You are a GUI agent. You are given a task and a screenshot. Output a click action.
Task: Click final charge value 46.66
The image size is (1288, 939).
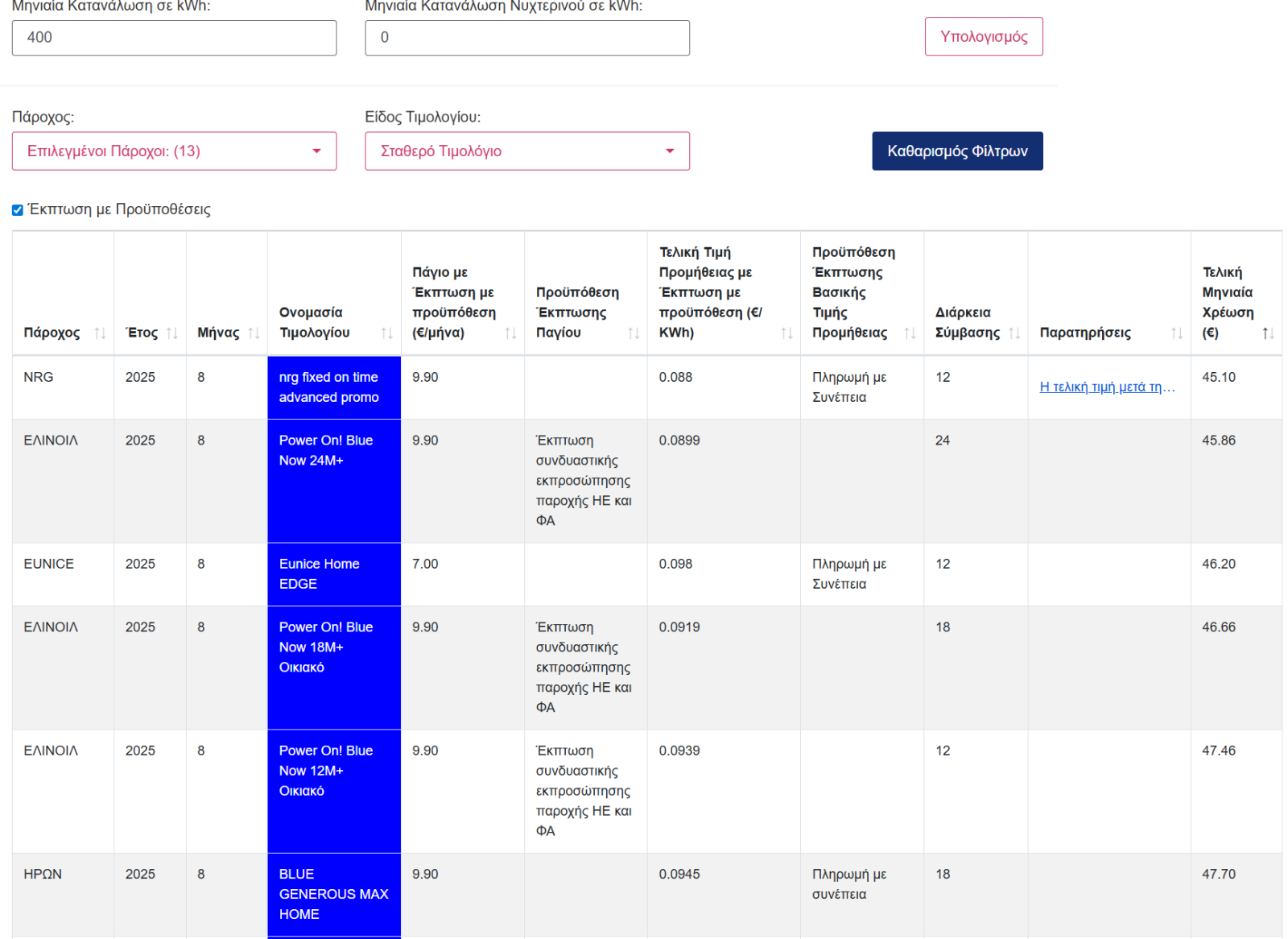pos(1219,627)
